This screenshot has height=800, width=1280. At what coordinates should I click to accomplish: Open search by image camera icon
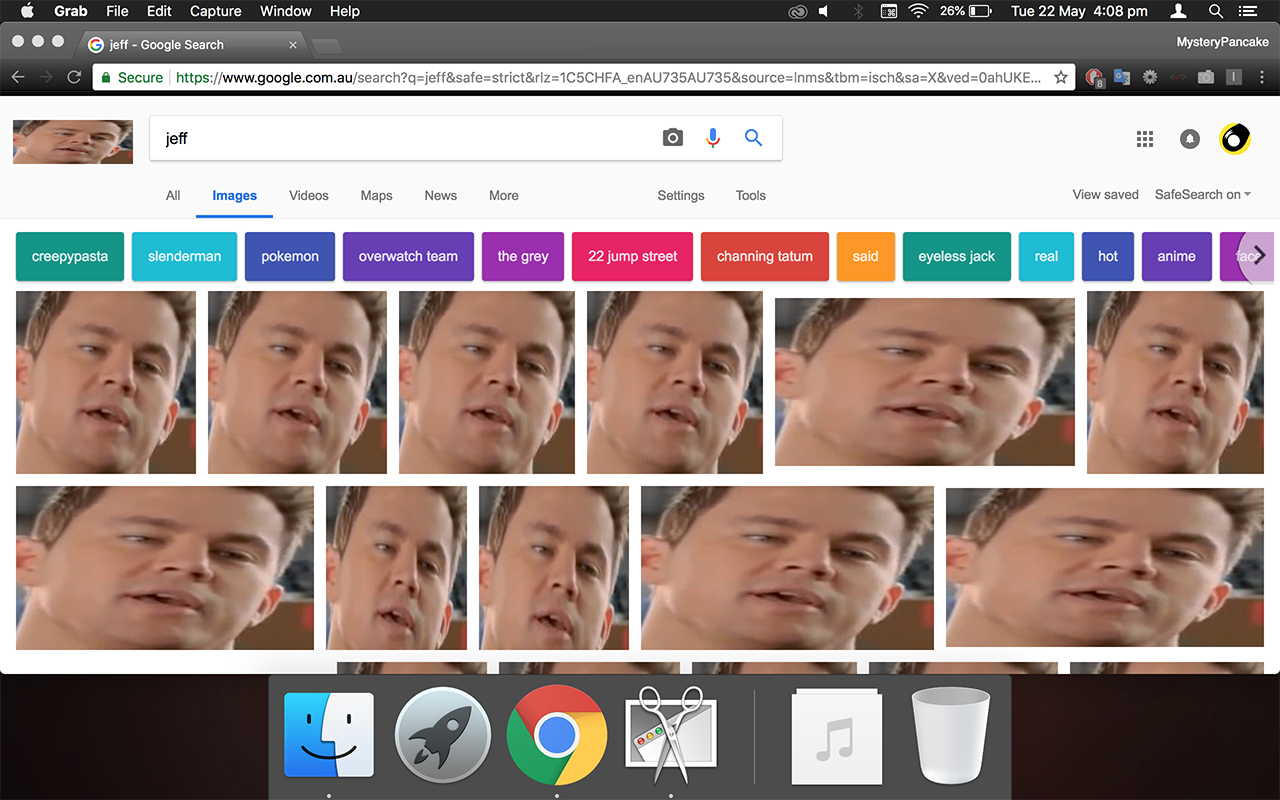pyautogui.click(x=672, y=137)
